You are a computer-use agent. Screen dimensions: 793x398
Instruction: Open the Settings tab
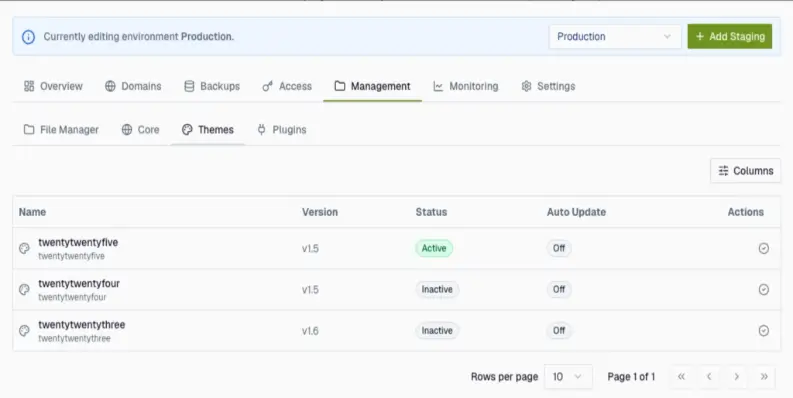tap(548, 86)
